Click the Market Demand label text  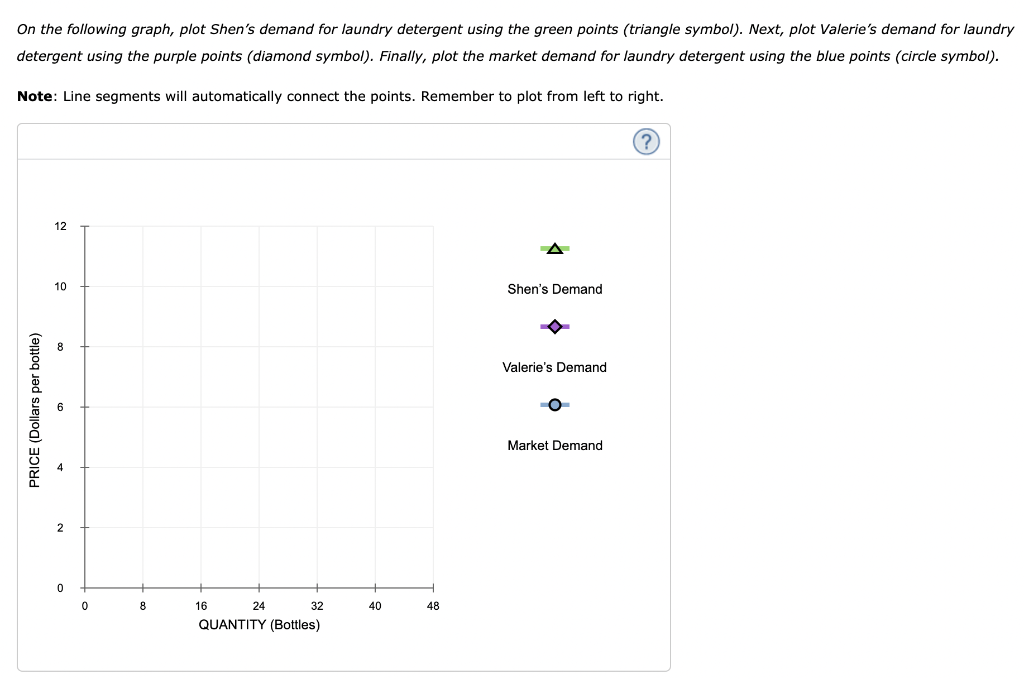[x=554, y=445]
